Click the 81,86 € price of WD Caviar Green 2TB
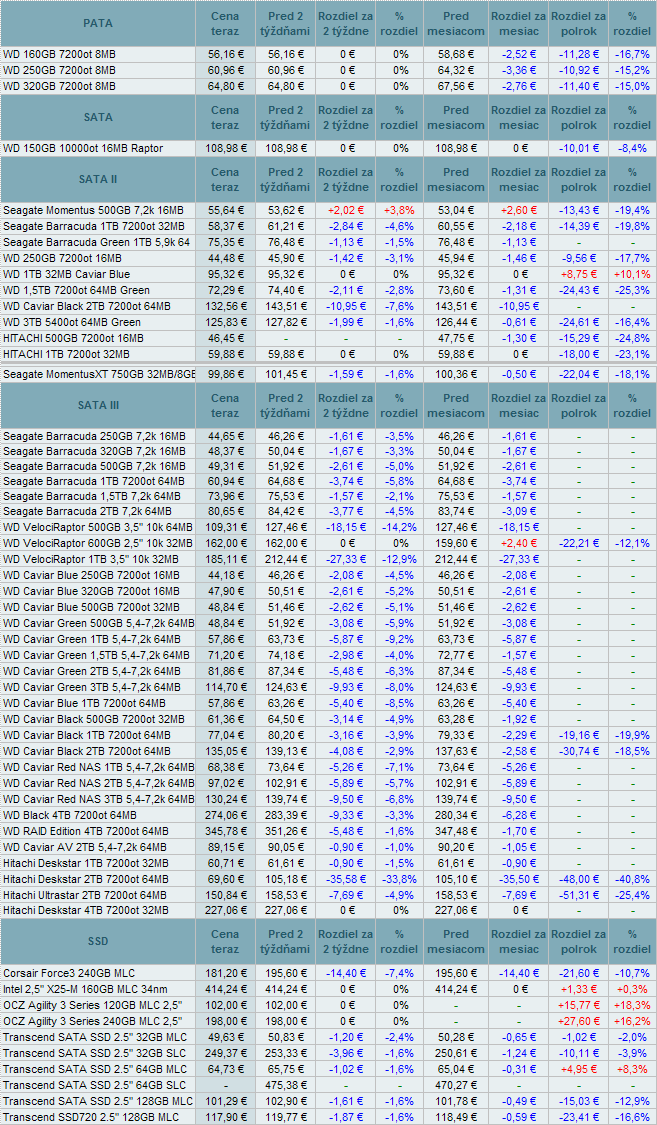657x1125 pixels. pyautogui.click(x=226, y=672)
